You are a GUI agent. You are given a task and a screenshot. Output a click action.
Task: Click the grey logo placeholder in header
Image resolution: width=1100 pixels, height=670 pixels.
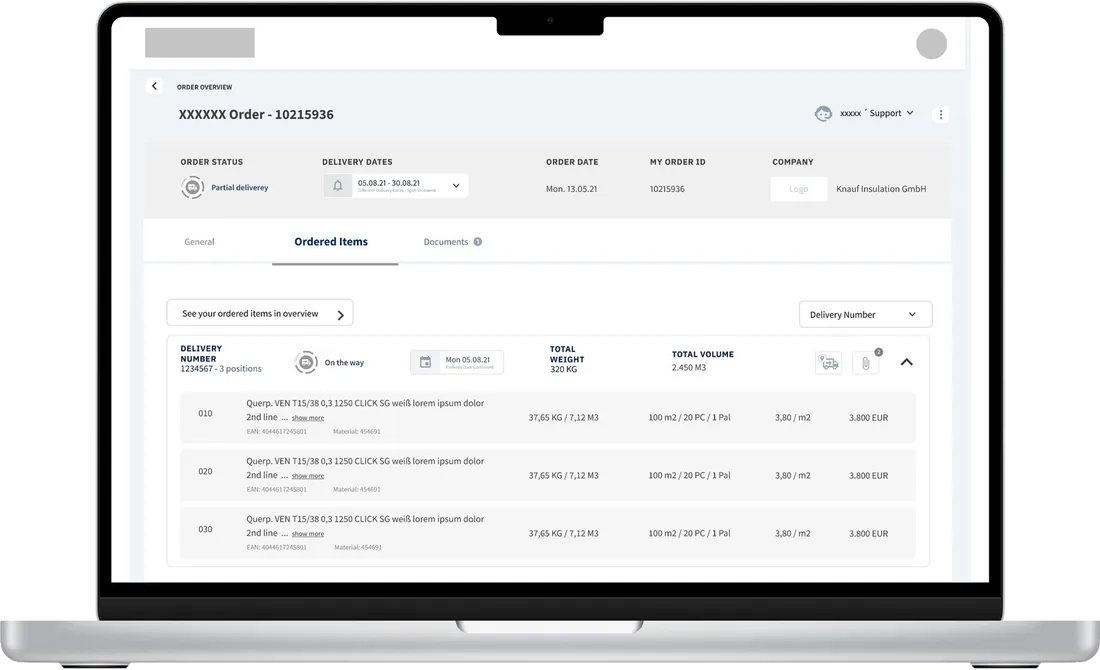pos(200,43)
